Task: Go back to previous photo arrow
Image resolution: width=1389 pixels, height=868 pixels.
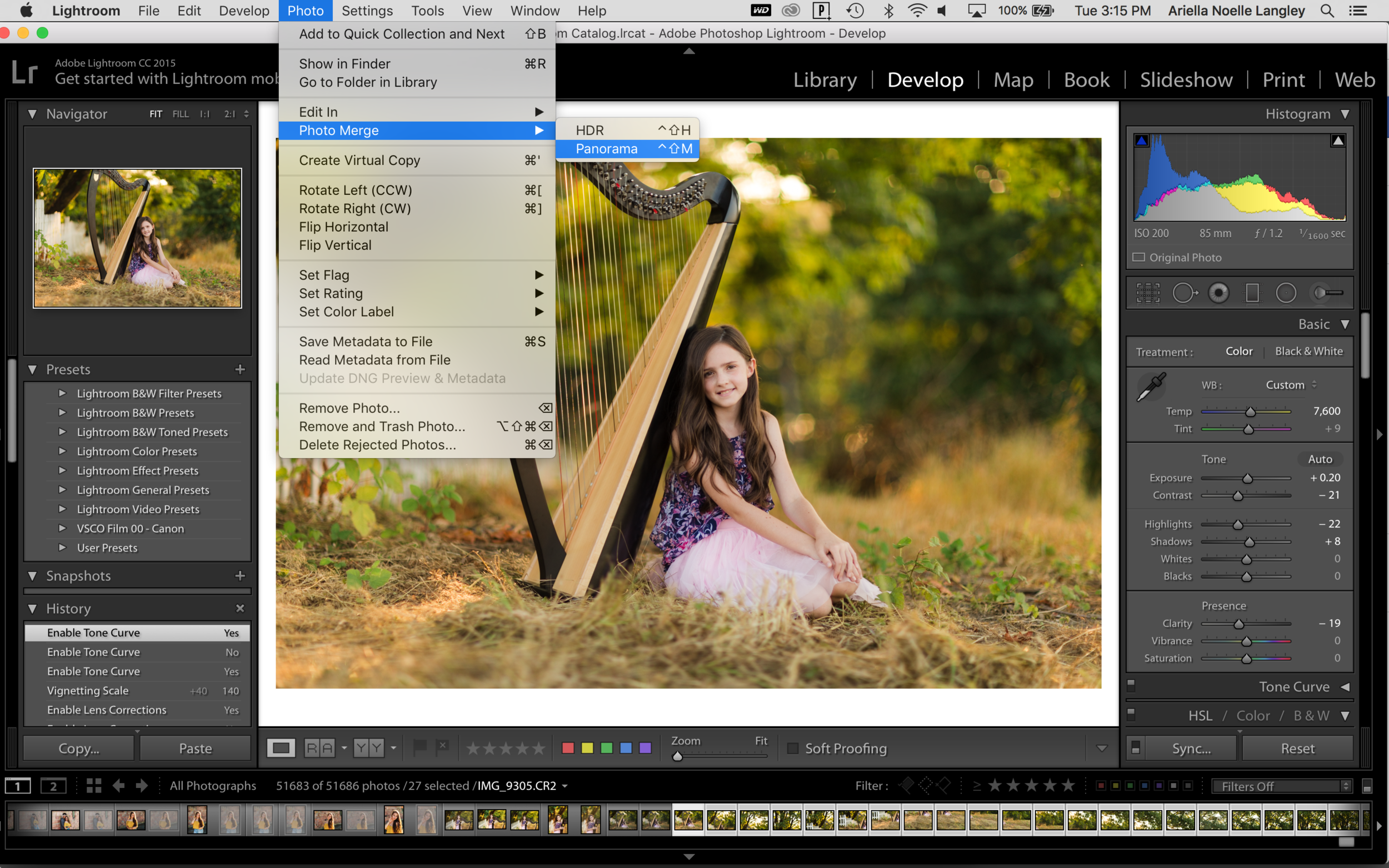Action: click(x=118, y=786)
